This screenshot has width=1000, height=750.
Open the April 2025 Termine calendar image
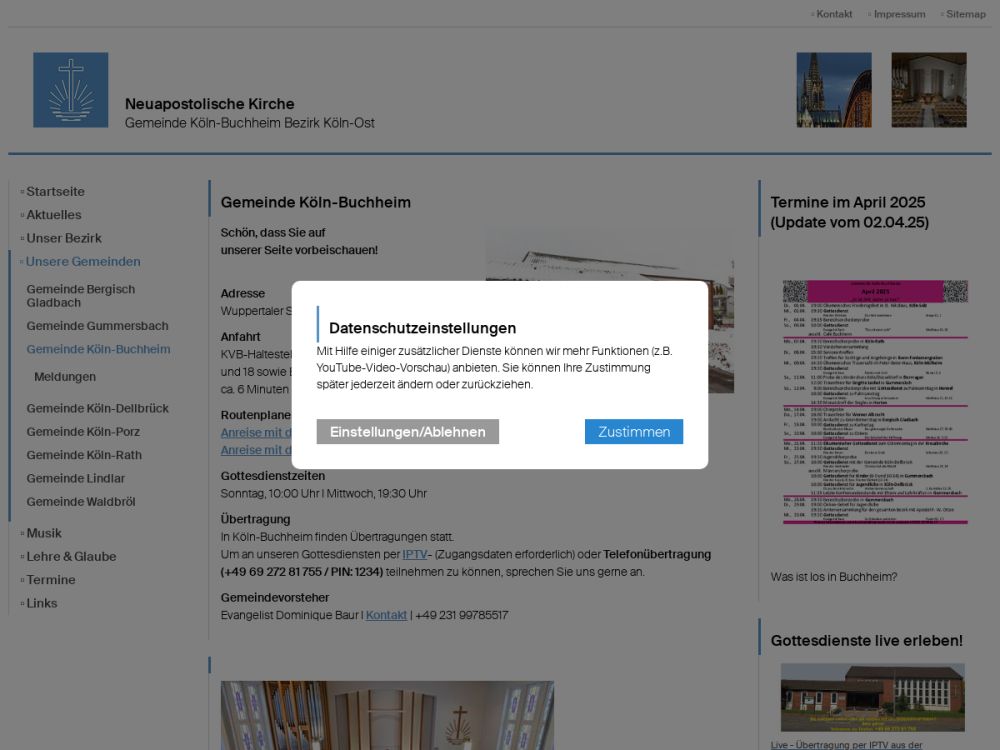pyautogui.click(x=875, y=401)
